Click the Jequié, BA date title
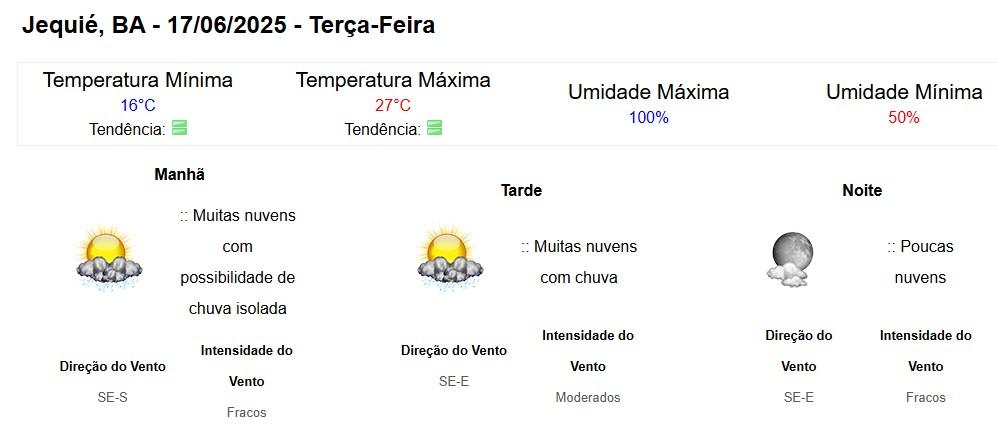 pos(228,25)
